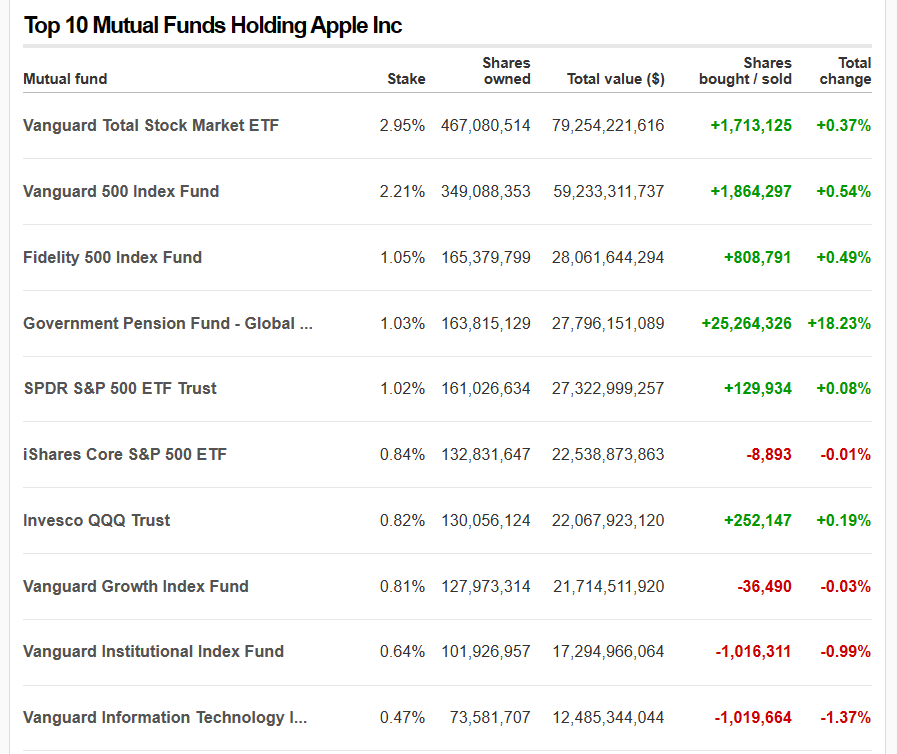Select shares owned value 349,088,353

click(486, 191)
